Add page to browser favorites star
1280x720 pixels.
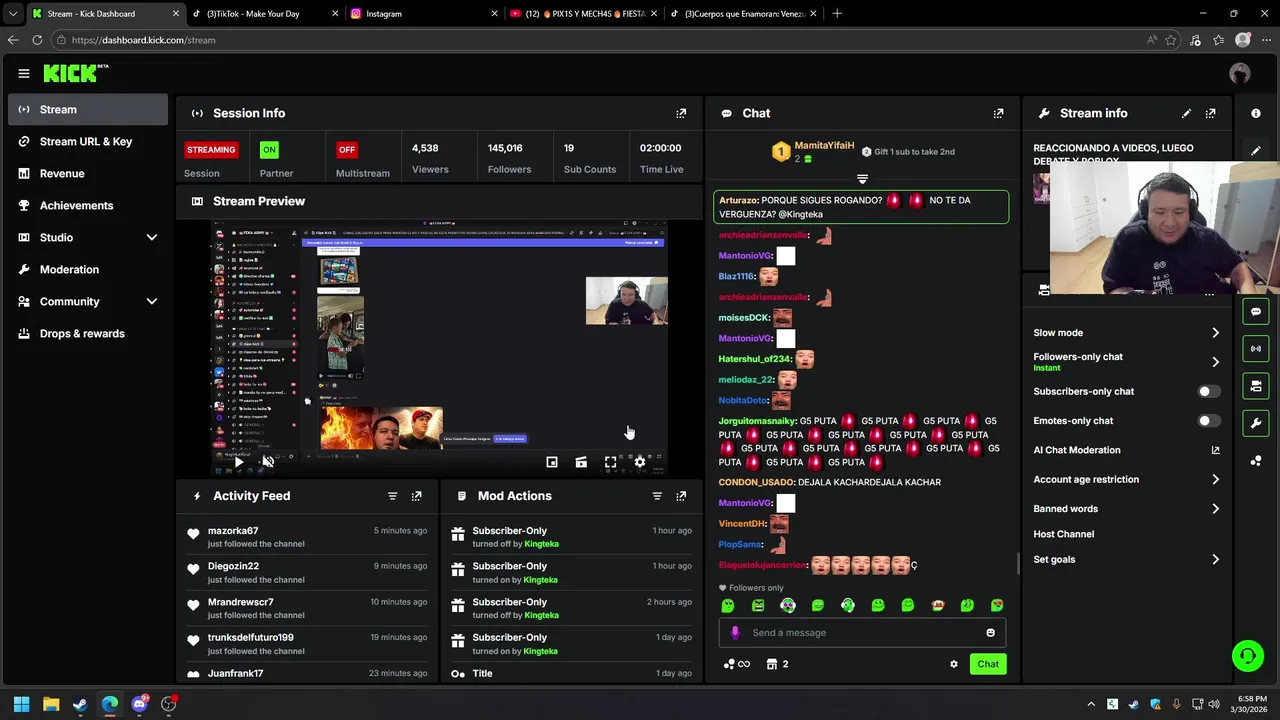click(1171, 40)
